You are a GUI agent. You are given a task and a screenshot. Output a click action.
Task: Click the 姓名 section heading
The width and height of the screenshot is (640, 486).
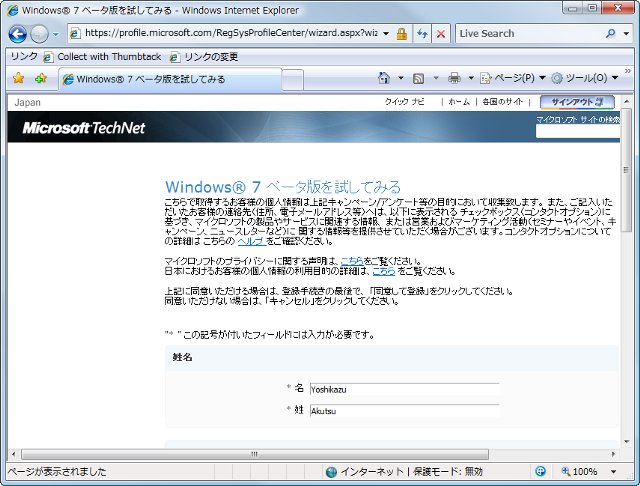(182, 357)
